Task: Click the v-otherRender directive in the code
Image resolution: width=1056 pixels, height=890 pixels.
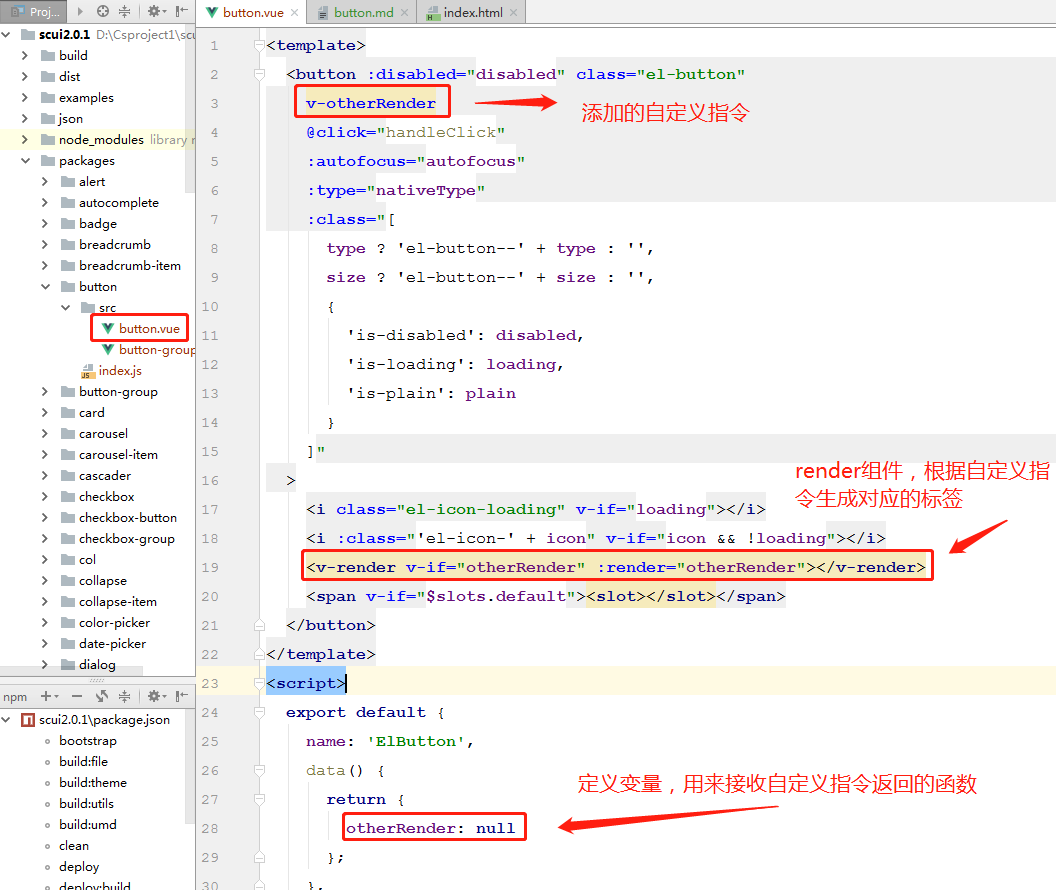Action: (x=370, y=103)
